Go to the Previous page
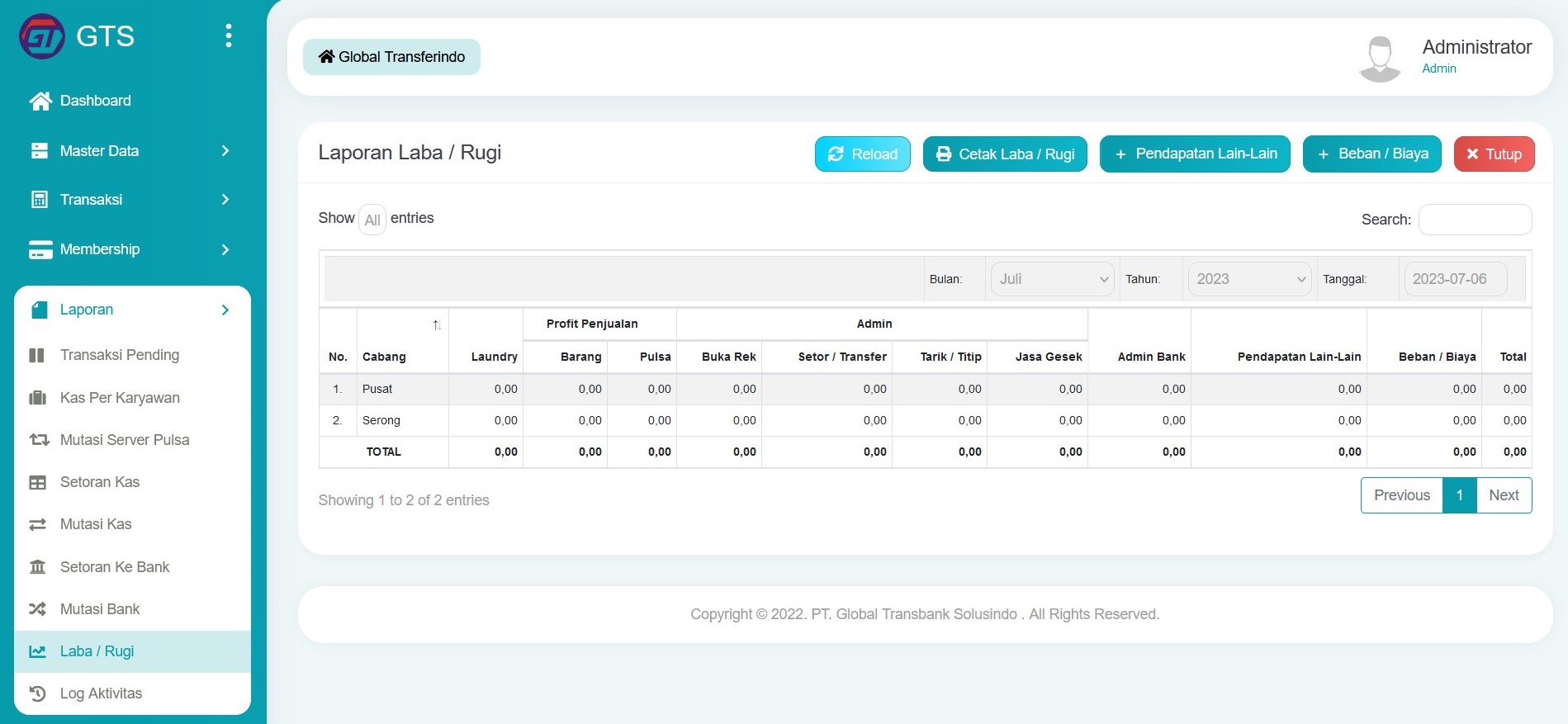Viewport: 1568px width, 724px height. pos(1402,495)
